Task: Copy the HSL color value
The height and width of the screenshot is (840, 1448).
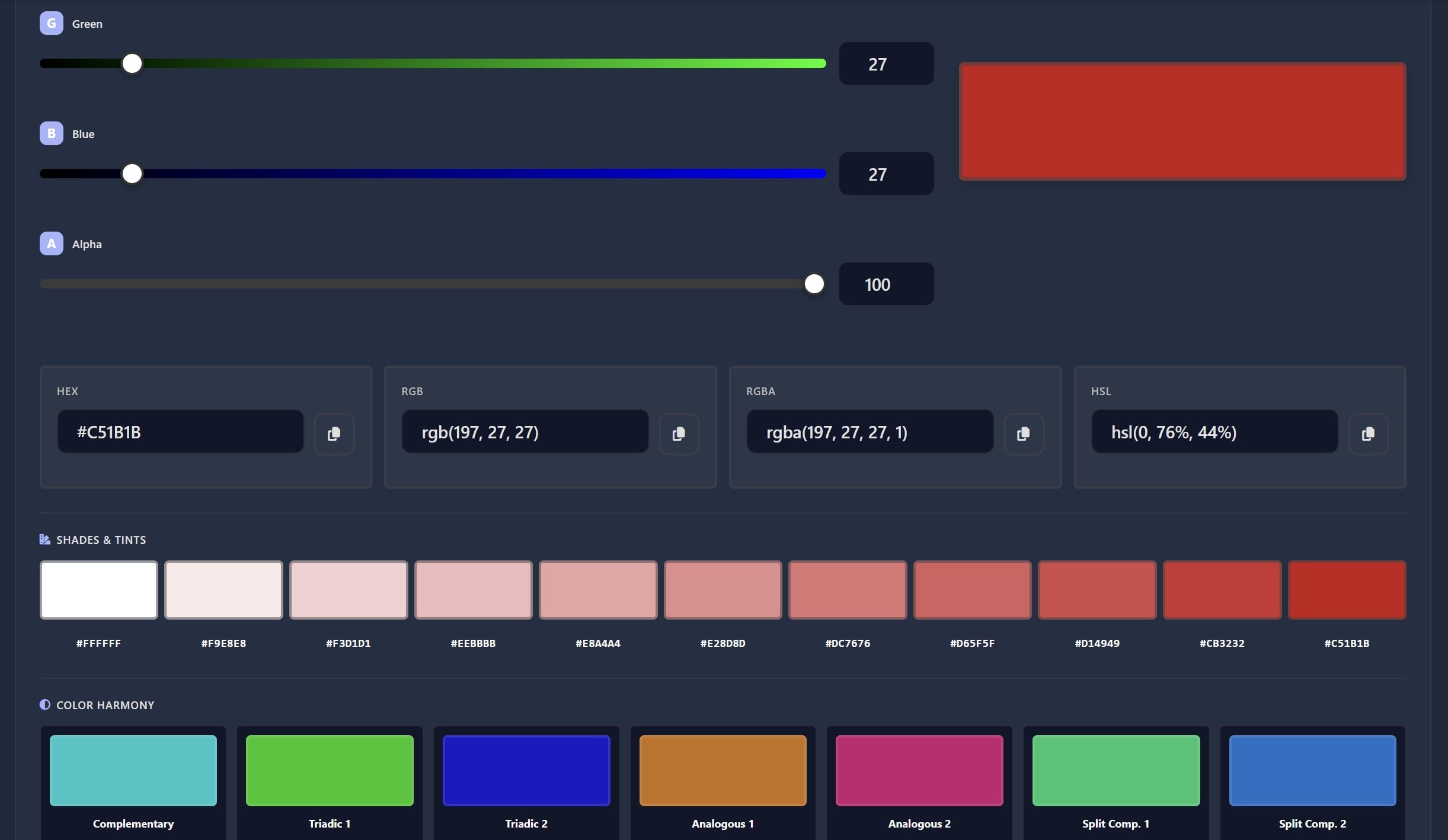Action: [1368, 433]
